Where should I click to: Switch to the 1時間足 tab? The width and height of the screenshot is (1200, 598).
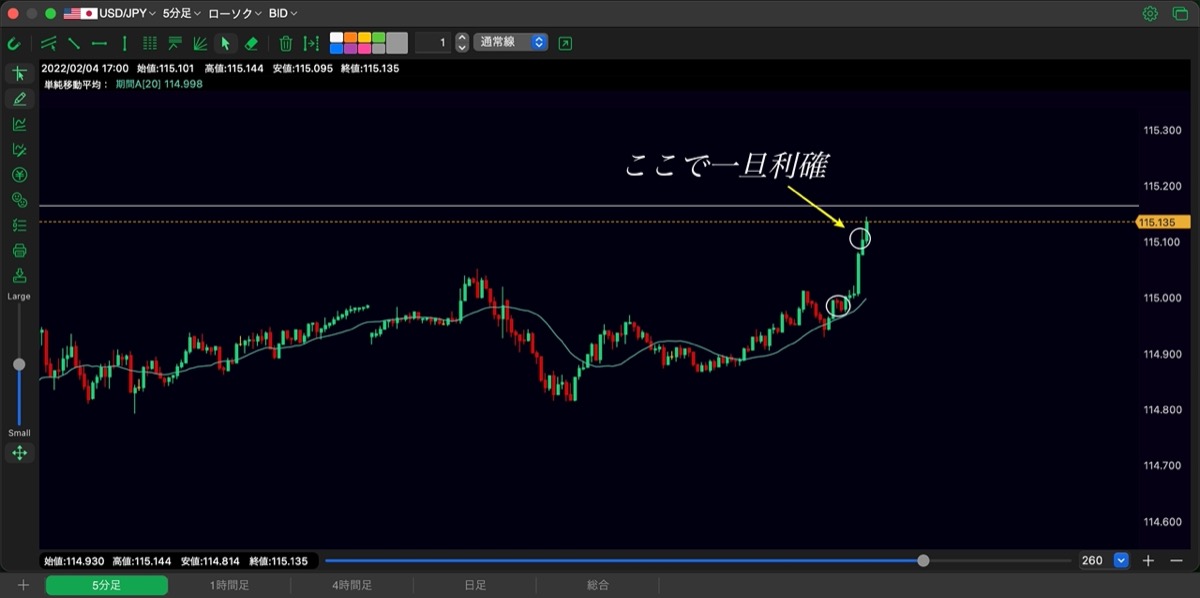(x=229, y=585)
